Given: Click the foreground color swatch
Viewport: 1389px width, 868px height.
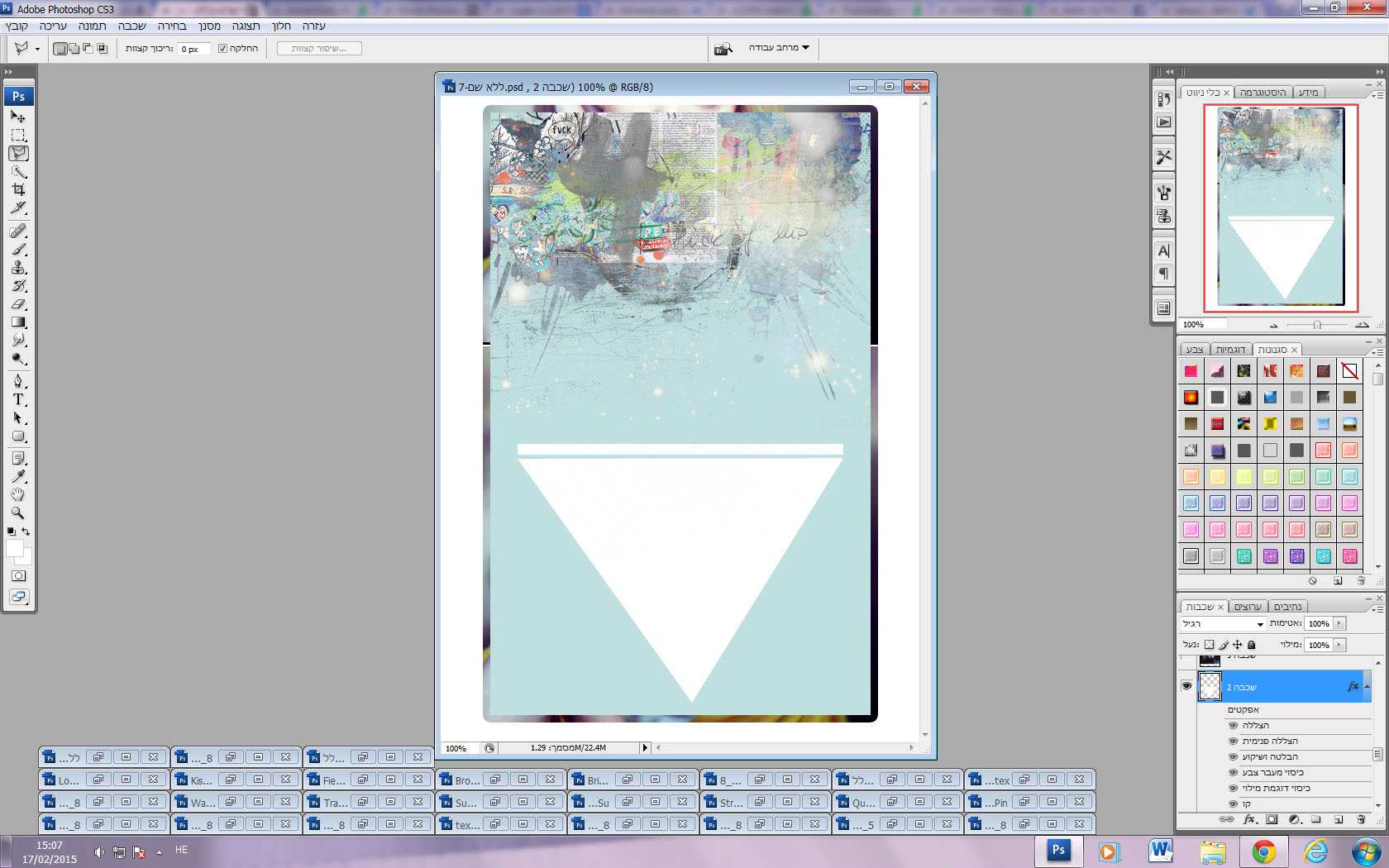Looking at the screenshot, I should click(x=14, y=548).
